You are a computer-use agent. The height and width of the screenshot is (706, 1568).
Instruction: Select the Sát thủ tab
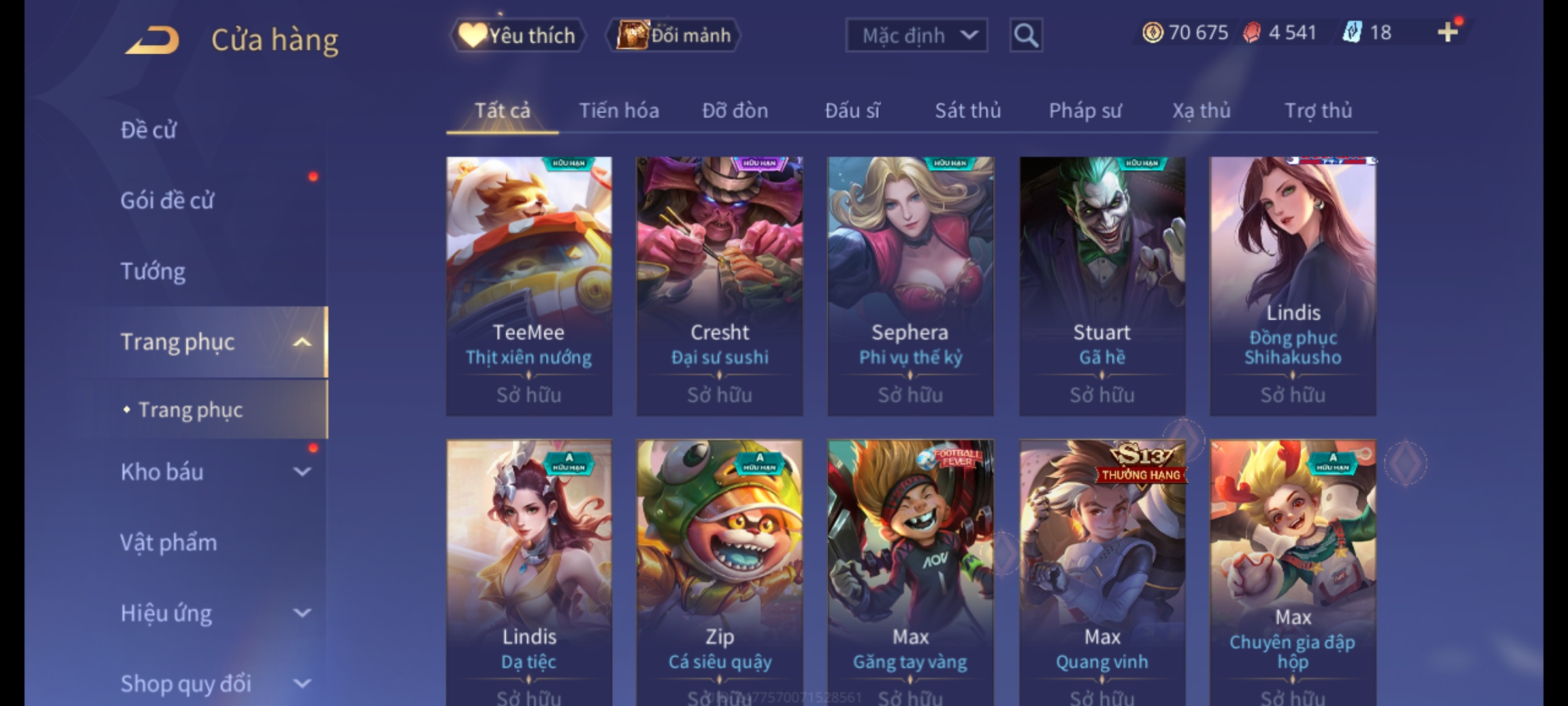point(968,110)
